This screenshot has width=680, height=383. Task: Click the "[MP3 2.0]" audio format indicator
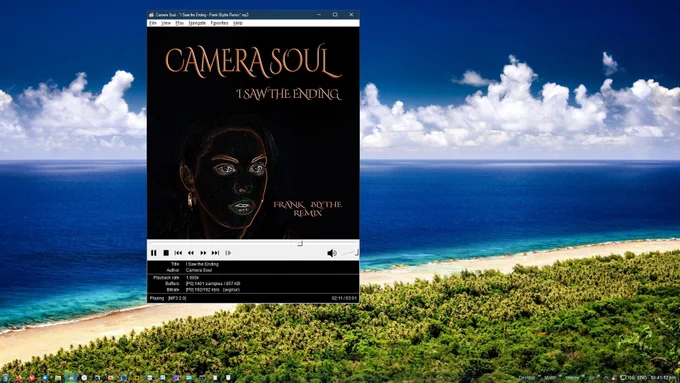(x=177, y=298)
